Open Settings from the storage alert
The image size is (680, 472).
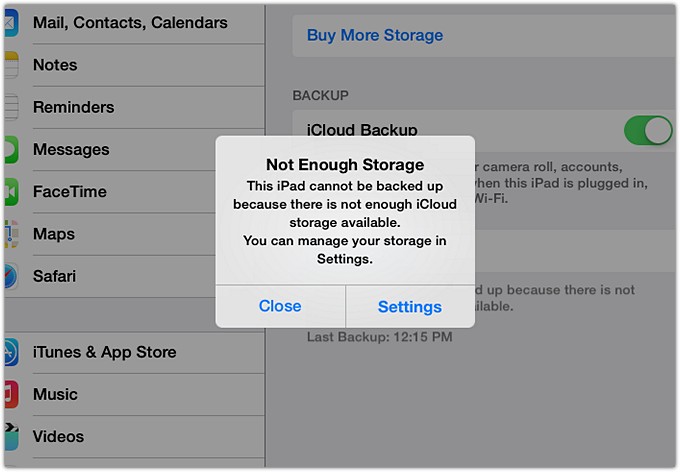[x=410, y=307]
